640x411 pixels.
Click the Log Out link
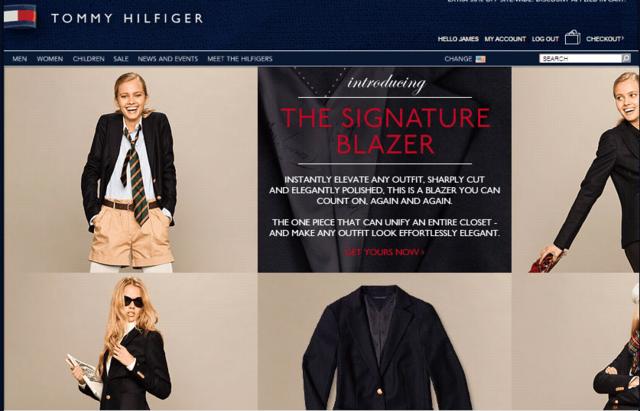(545, 39)
